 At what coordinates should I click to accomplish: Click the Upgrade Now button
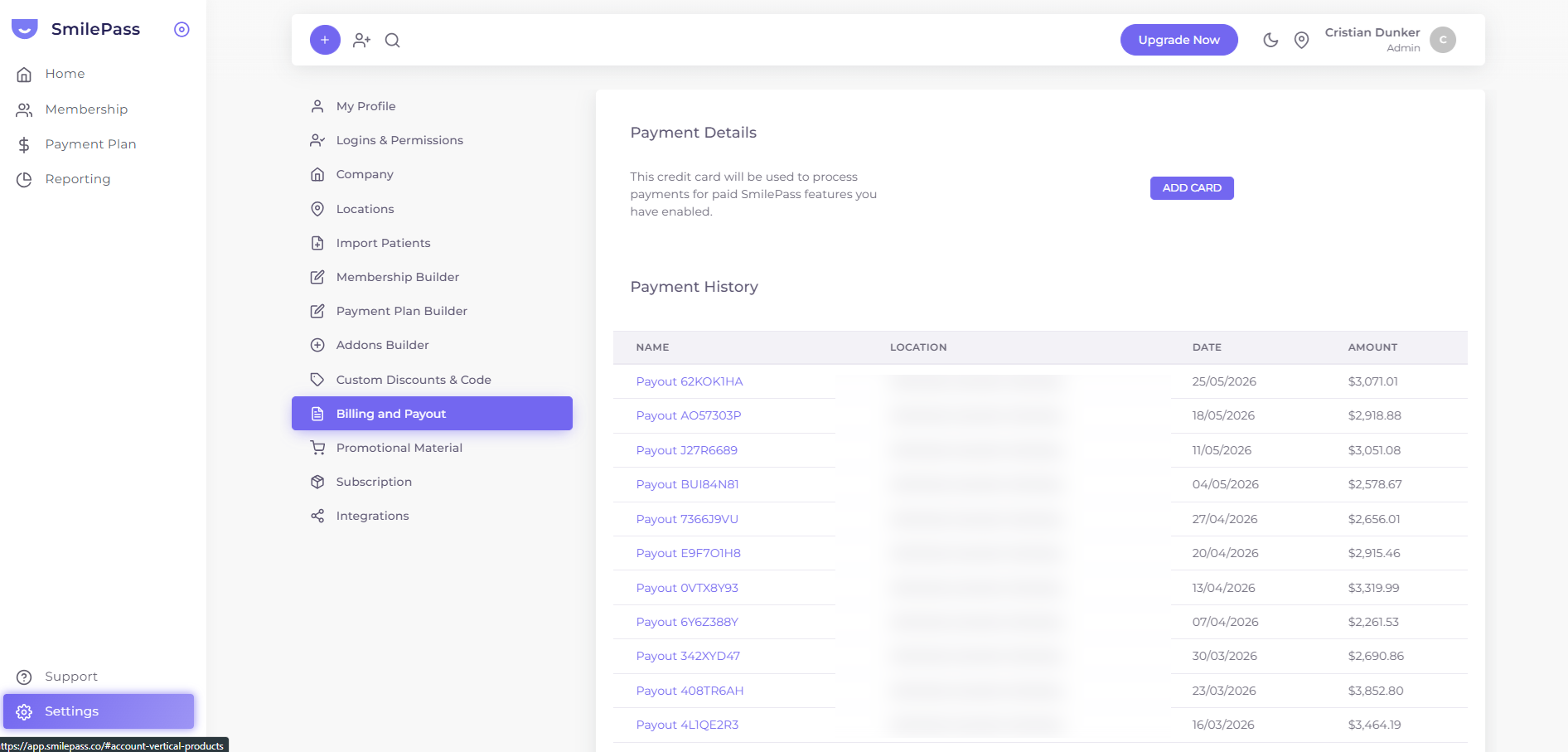pos(1178,40)
